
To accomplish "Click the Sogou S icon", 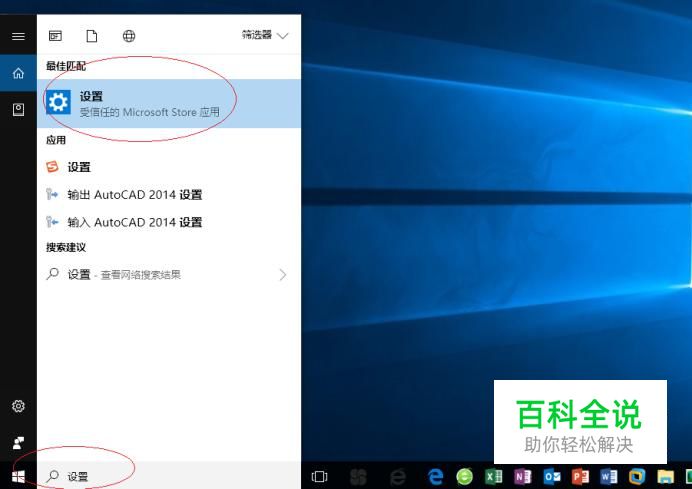I will coord(53,167).
